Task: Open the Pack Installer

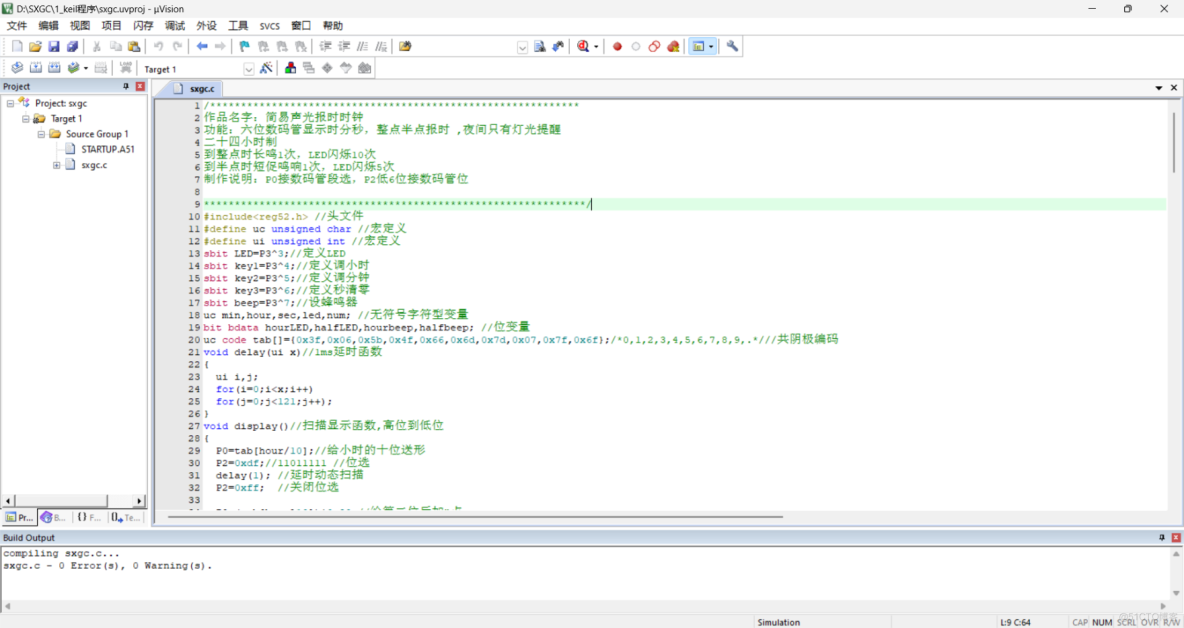Action: (365, 68)
